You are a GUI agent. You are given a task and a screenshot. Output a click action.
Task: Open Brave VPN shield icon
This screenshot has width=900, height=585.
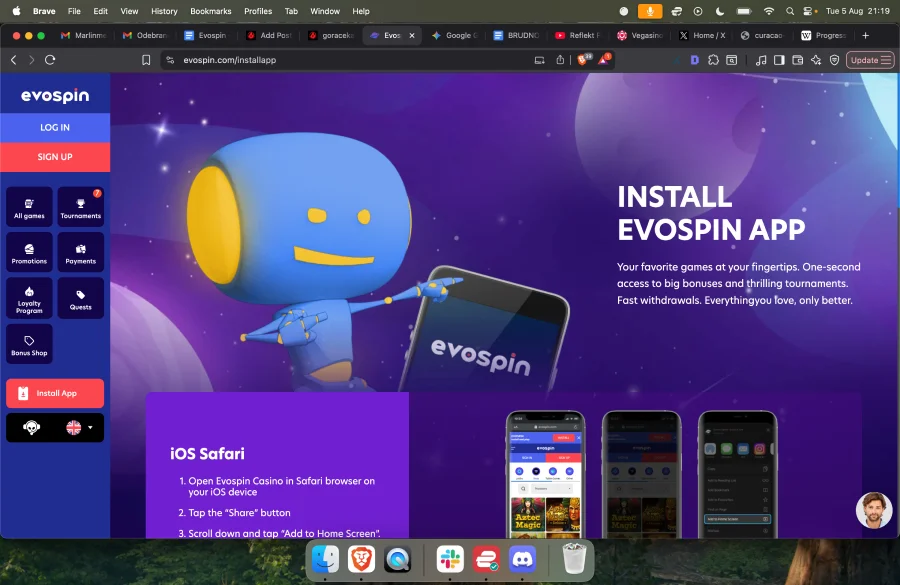coord(835,60)
